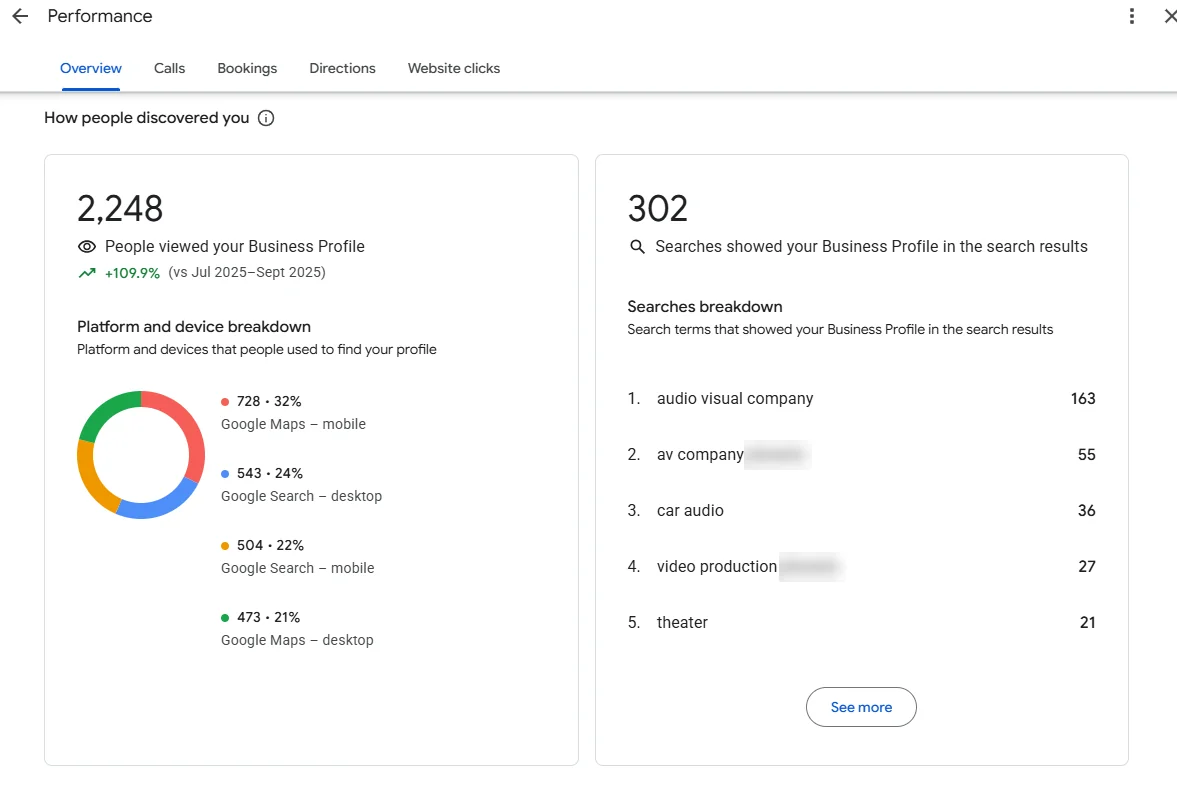Click the 2,248 profile views total
Viewport: 1177px width, 802px height.
click(x=120, y=208)
